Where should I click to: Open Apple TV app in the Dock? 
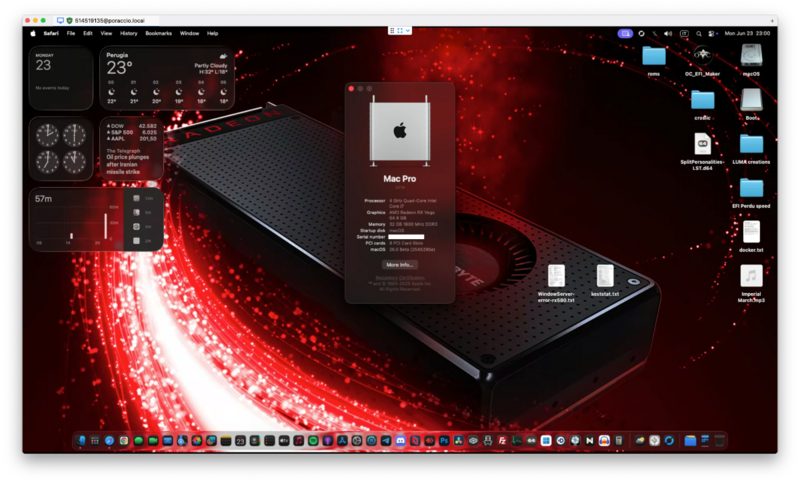284,441
